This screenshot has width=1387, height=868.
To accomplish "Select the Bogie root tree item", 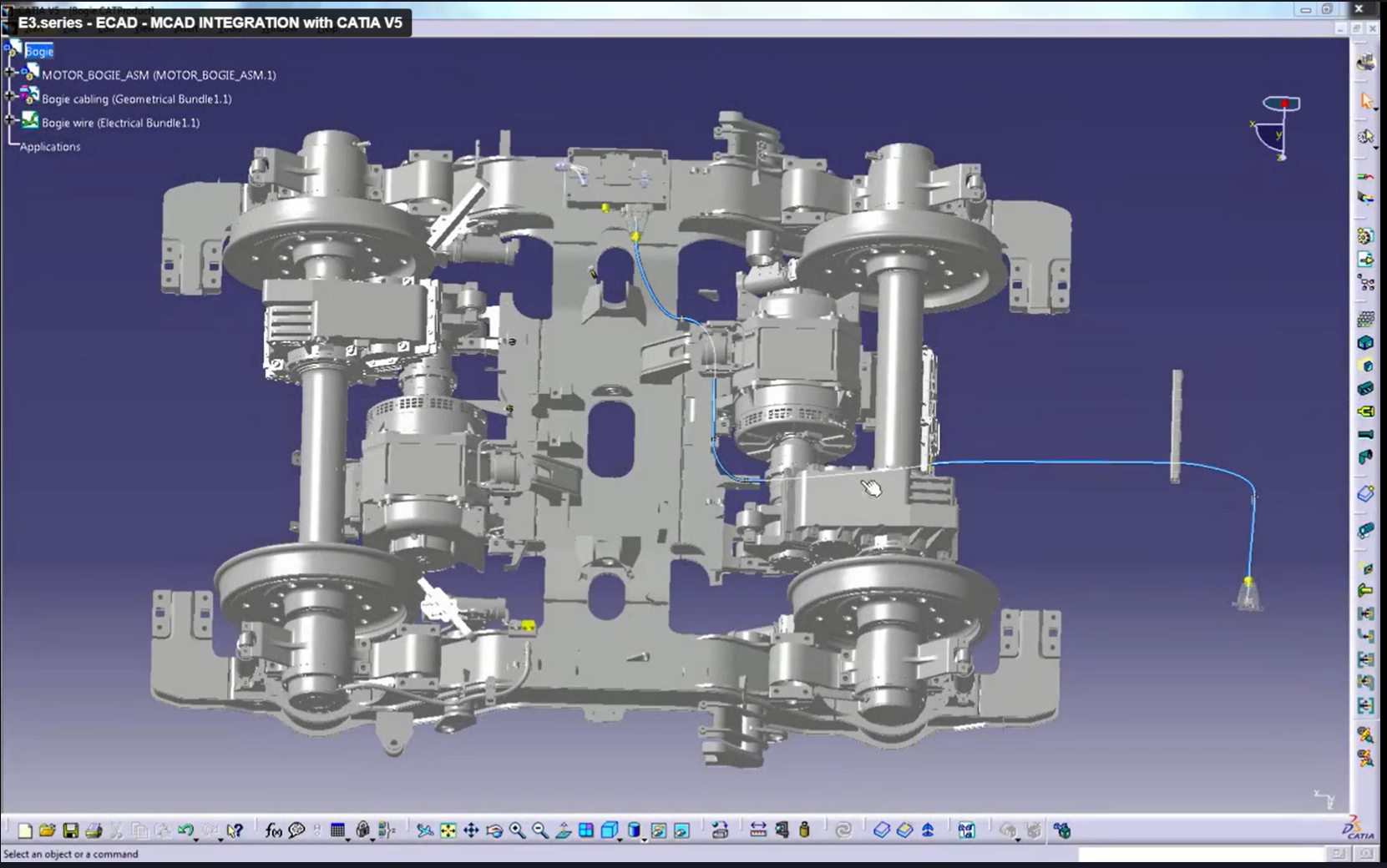I will coord(39,52).
